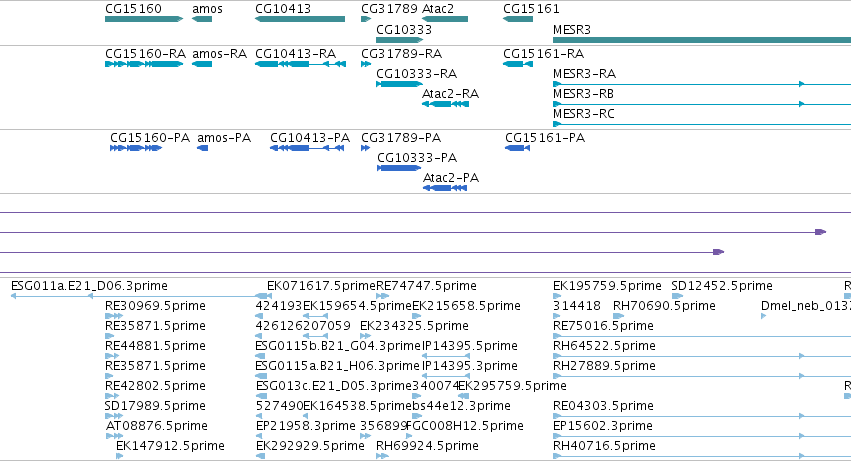Click the bs44e12.3prime EST label
851x461 pixels.
(461, 406)
